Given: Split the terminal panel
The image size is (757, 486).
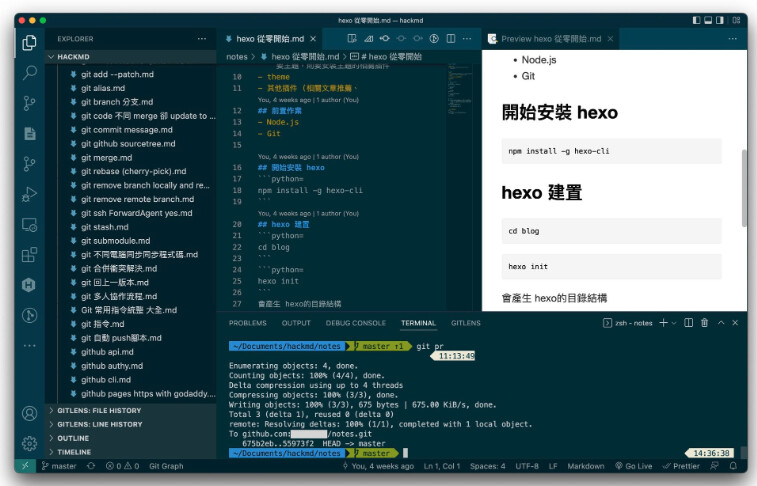Looking at the screenshot, I should [x=688, y=323].
